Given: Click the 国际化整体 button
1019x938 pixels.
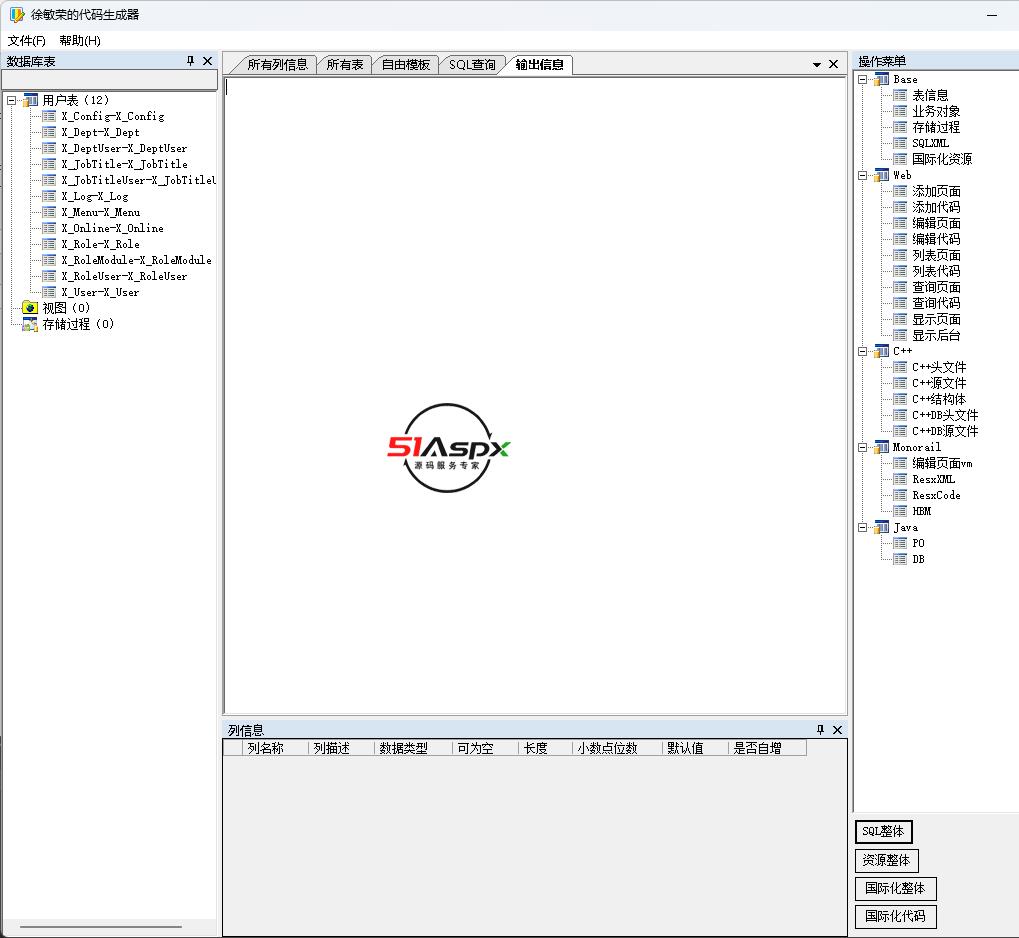Looking at the screenshot, I should point(895,889).
